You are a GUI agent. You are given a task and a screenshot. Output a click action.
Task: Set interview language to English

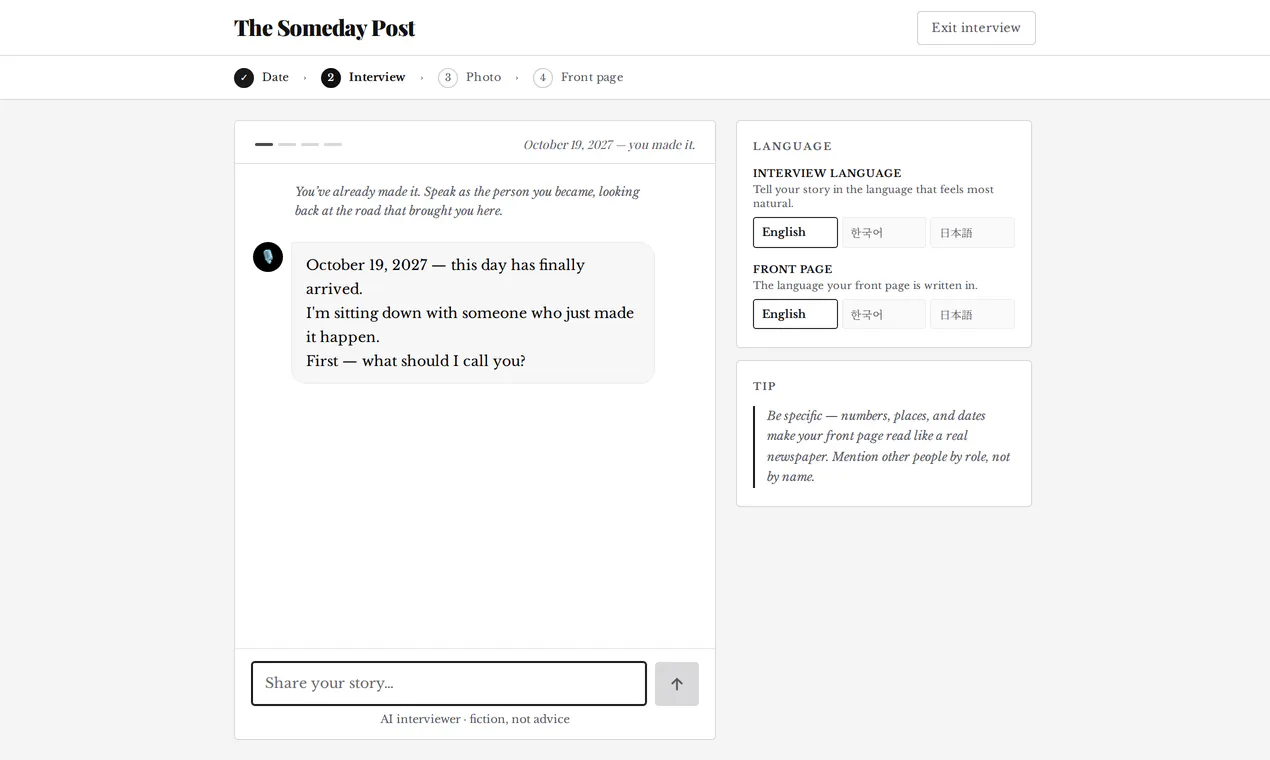click(x=795, y=232)
